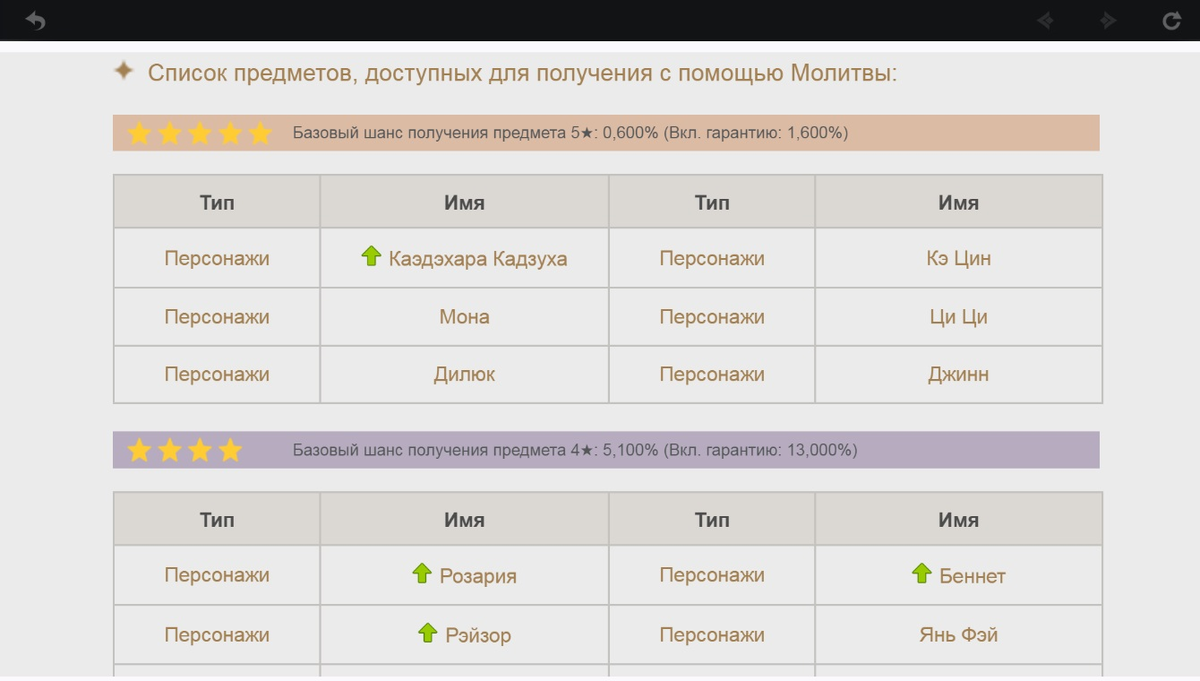Select the Розария name text
Viewport: 1200px width, 681px height.
[x=478, y=576]
